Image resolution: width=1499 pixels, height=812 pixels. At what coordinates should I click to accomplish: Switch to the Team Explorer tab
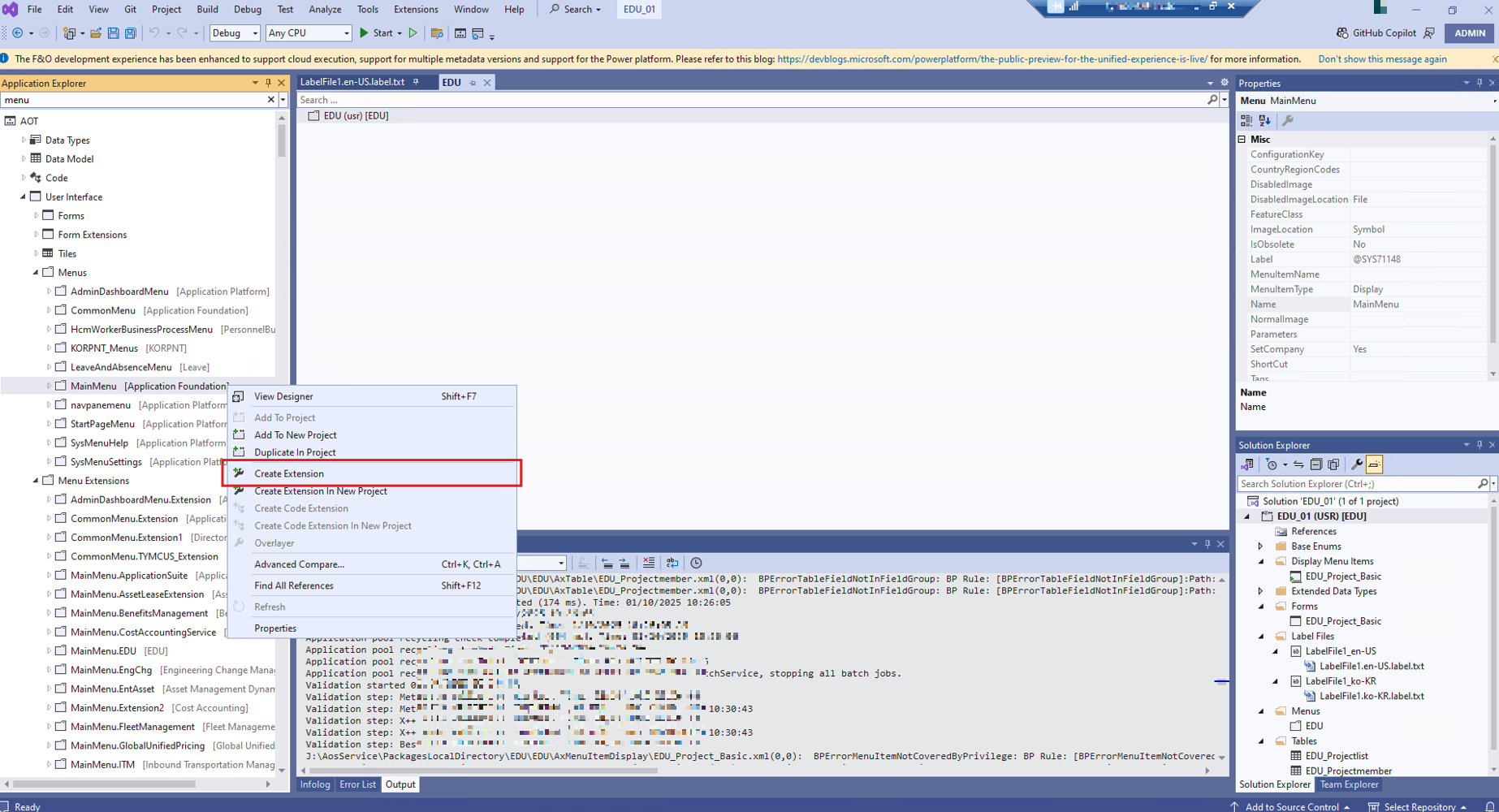pyautogui.click(x=1349, y=784)
